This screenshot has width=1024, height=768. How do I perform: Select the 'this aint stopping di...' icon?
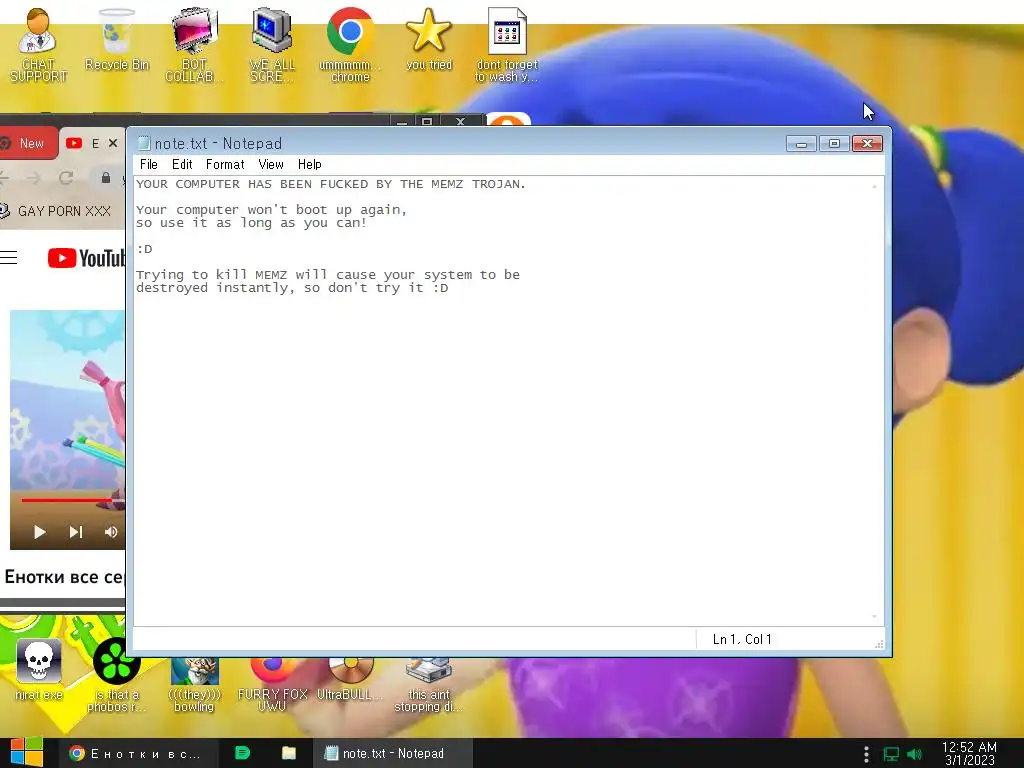428,684
